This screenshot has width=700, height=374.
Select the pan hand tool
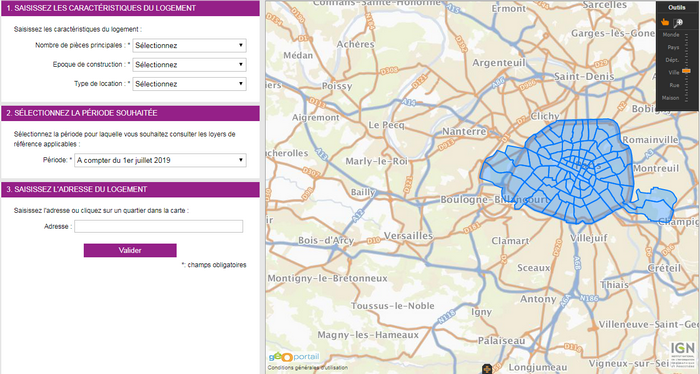pos(665,22)
